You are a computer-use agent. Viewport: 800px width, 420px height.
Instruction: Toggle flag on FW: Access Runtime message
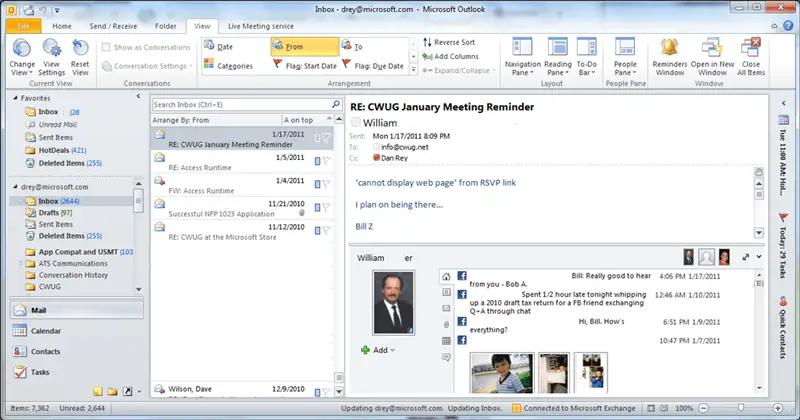(x=326, y=184)
